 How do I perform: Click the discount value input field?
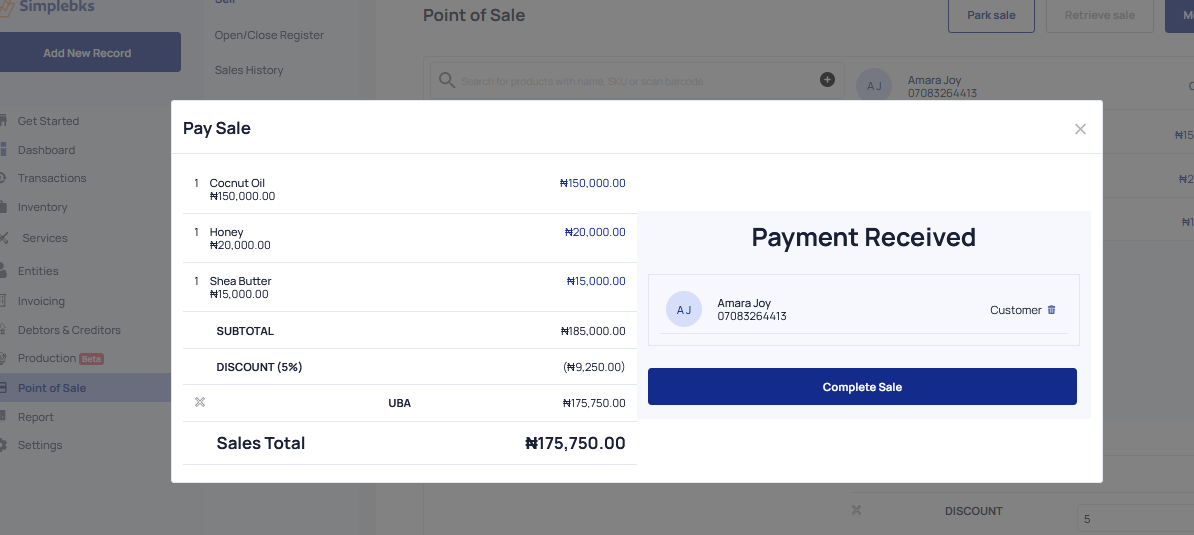[1135, 519]
